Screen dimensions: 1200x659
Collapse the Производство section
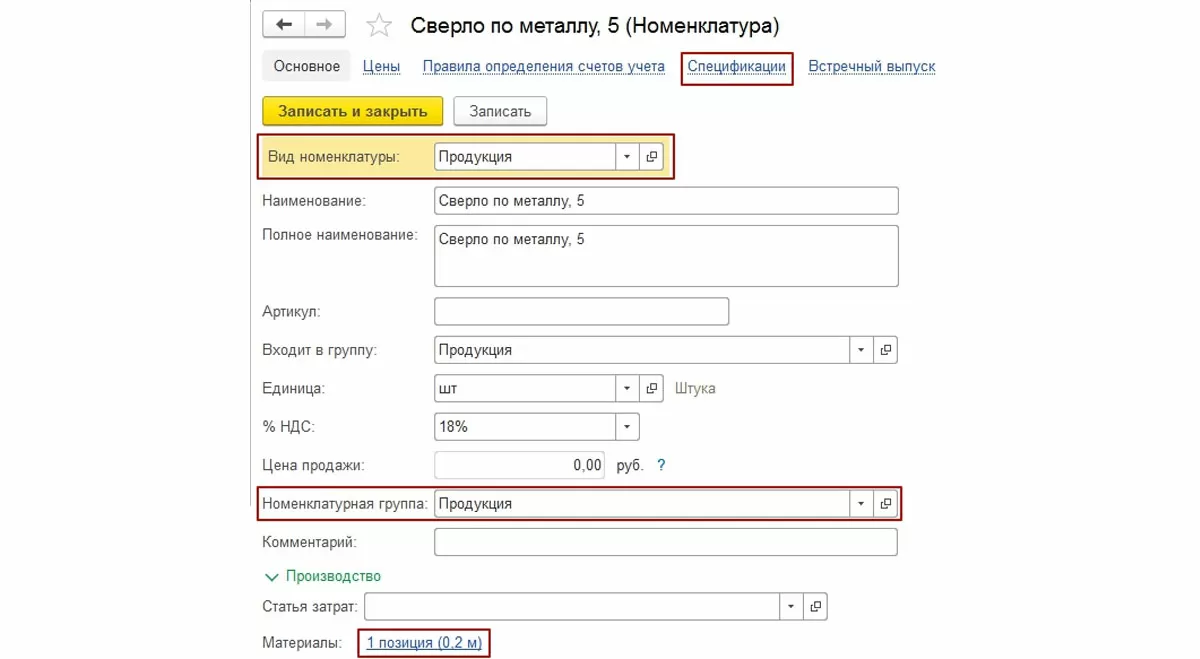point(271,577)
